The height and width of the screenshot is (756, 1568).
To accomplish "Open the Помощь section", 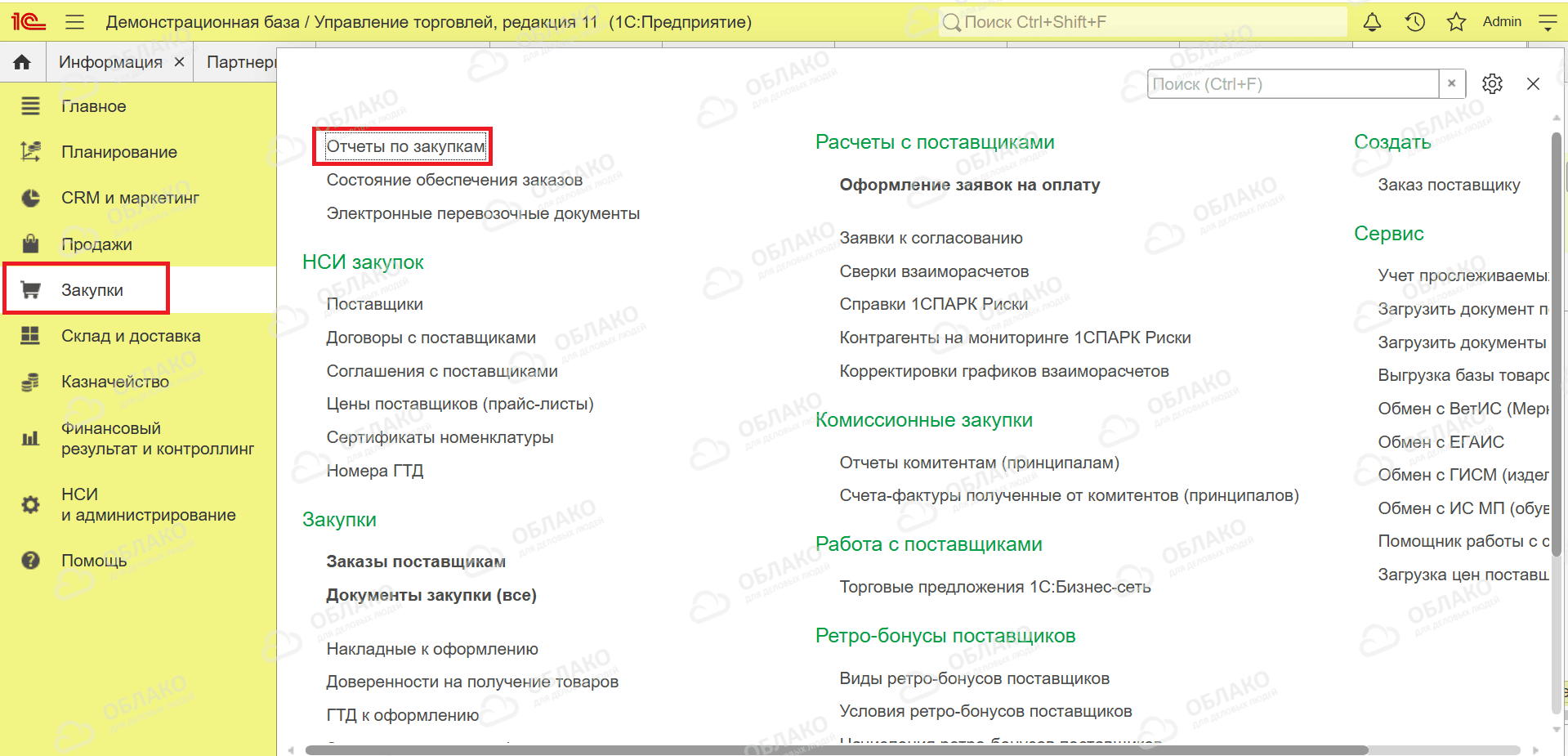I will coord(94,561).
